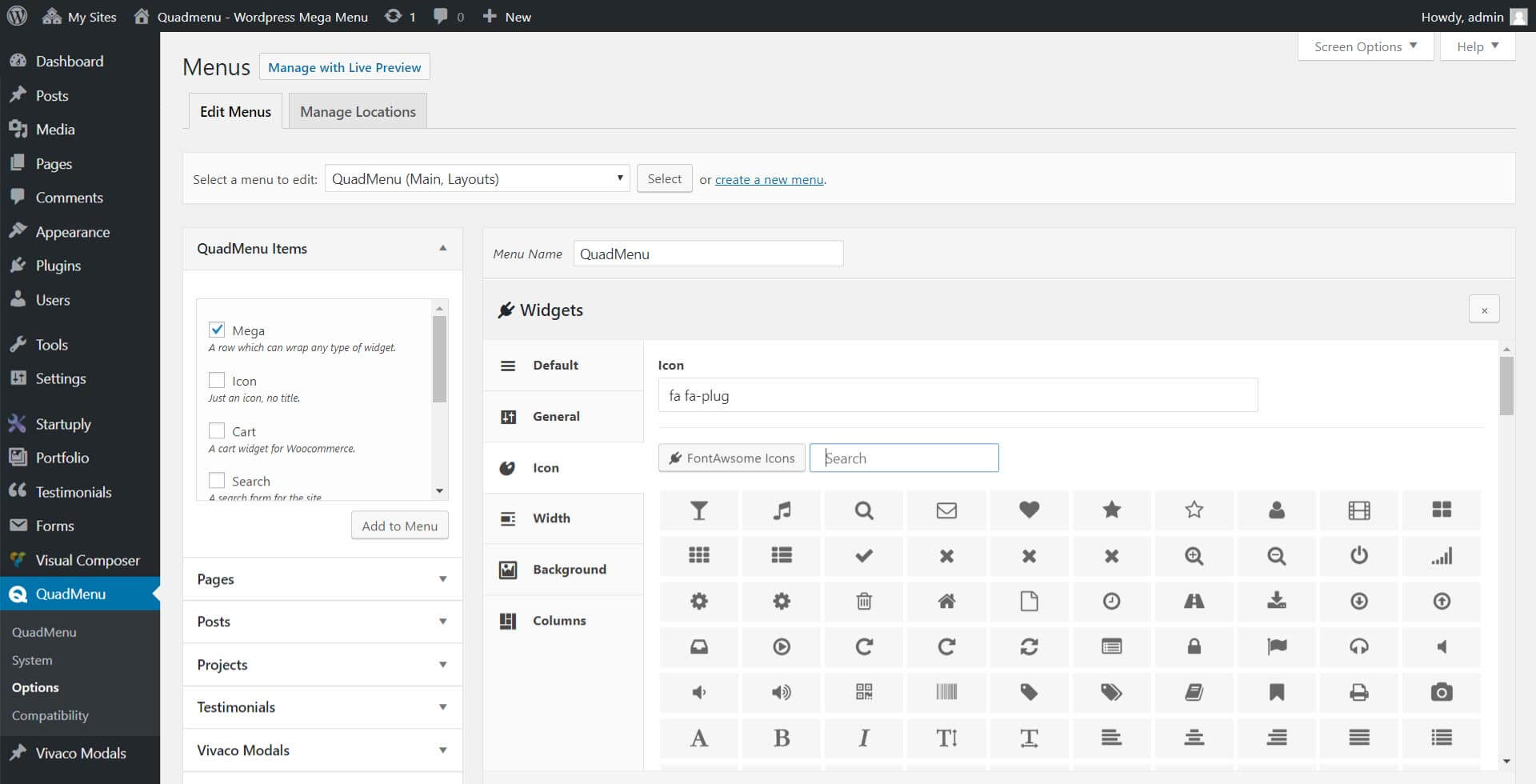Open Screen Options dropdown
The image size is (1536, 784).
pyautogui.click(x=1366, y=46)
